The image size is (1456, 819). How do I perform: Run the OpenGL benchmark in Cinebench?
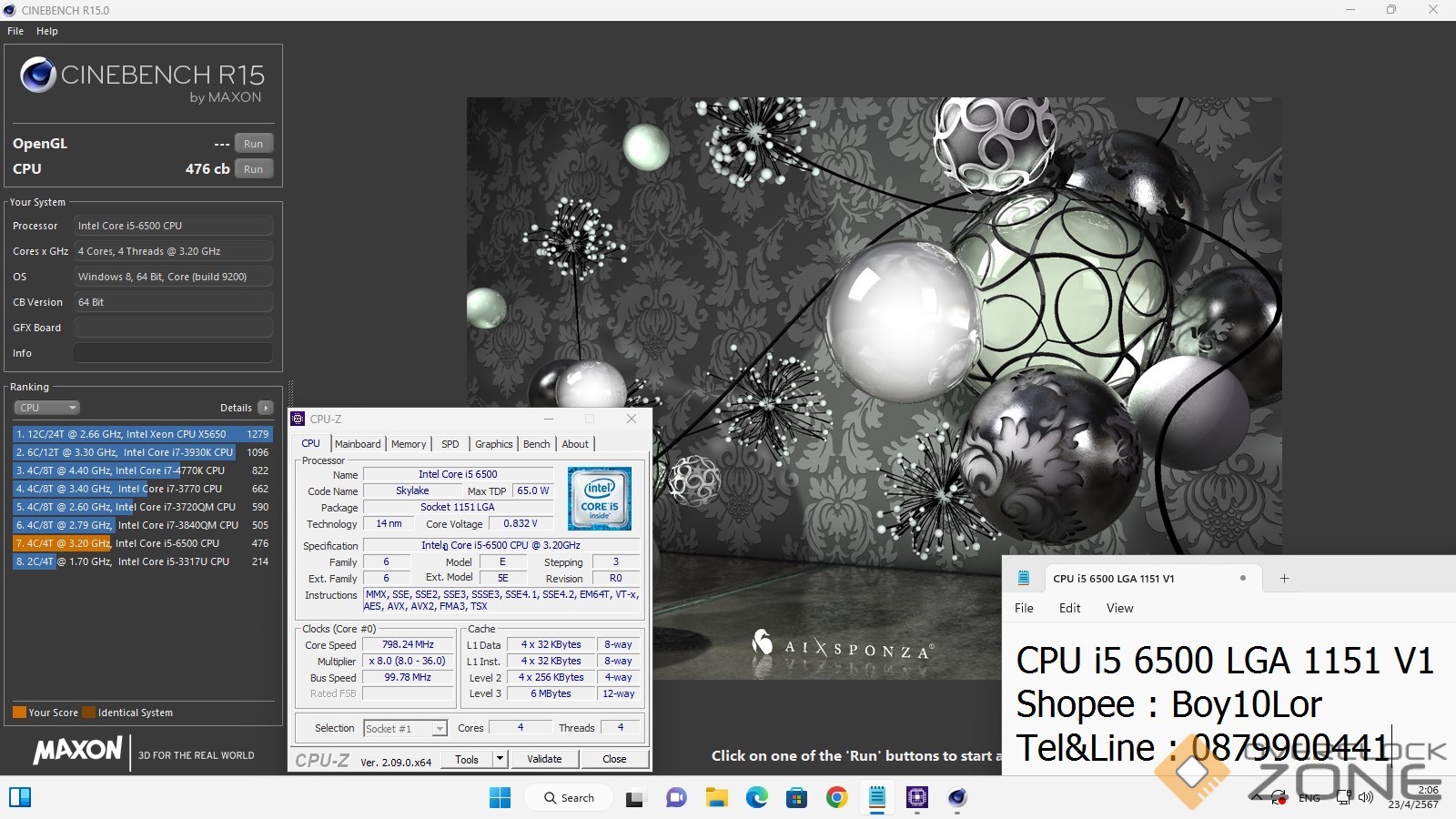tap(254, 144)
